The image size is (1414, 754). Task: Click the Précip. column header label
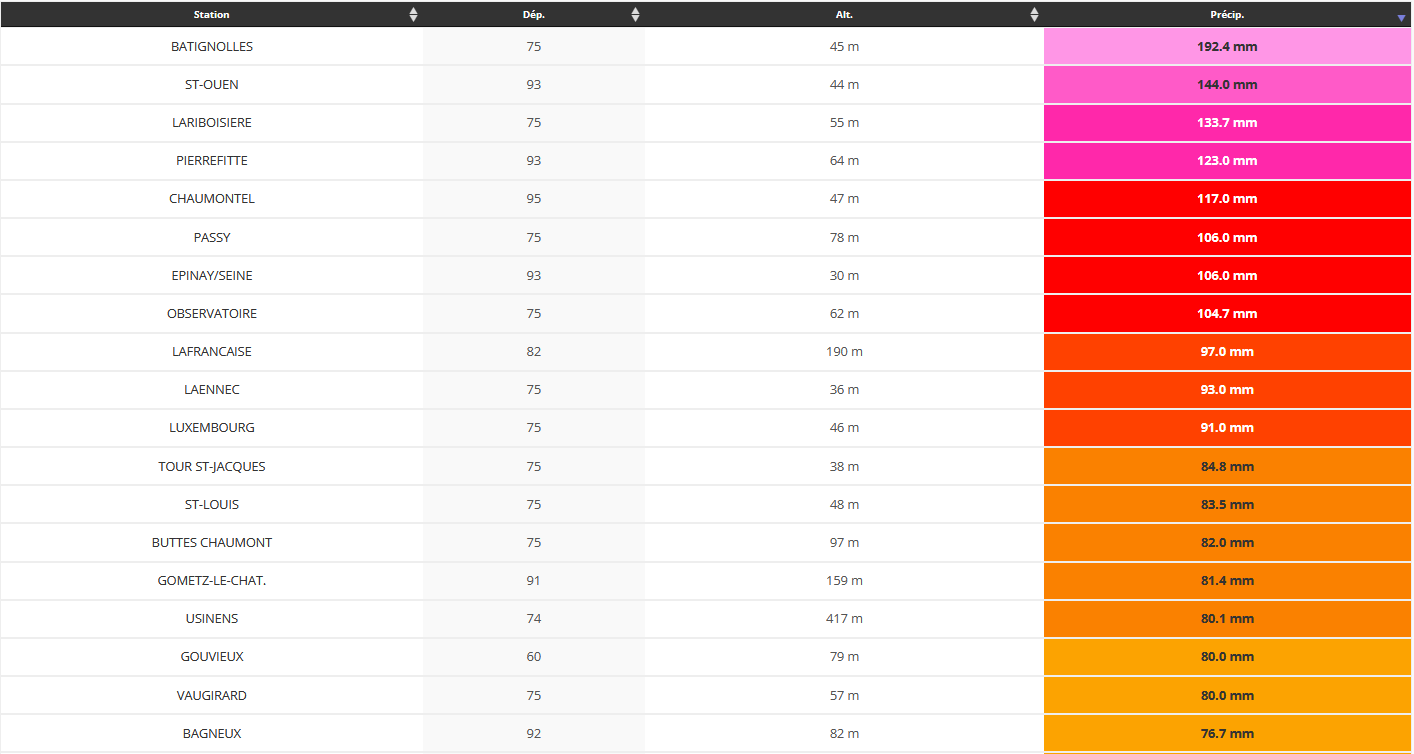[x=1227, y=15]
